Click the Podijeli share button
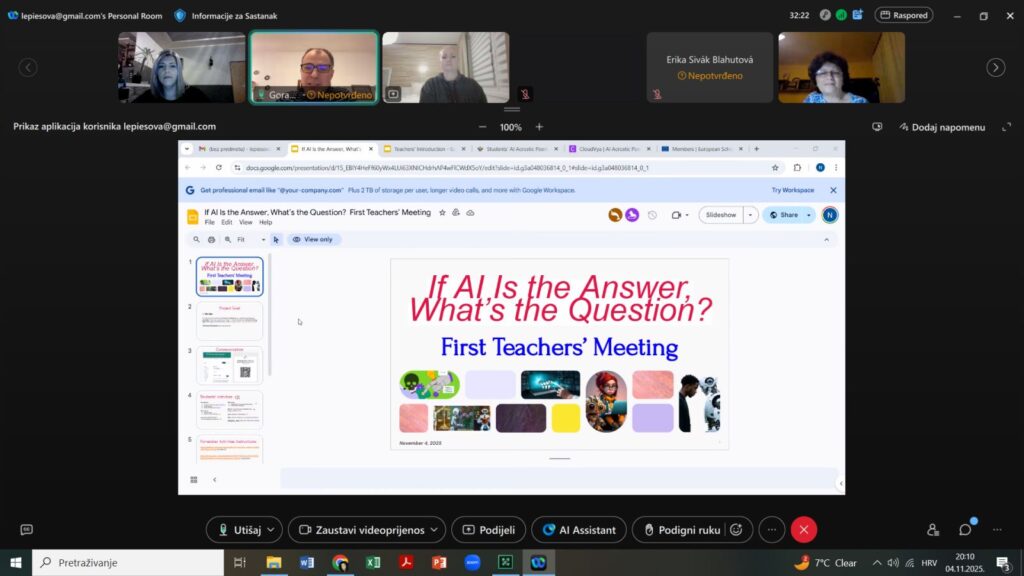Screen dimensions: 1024x576 click(488, 530)
